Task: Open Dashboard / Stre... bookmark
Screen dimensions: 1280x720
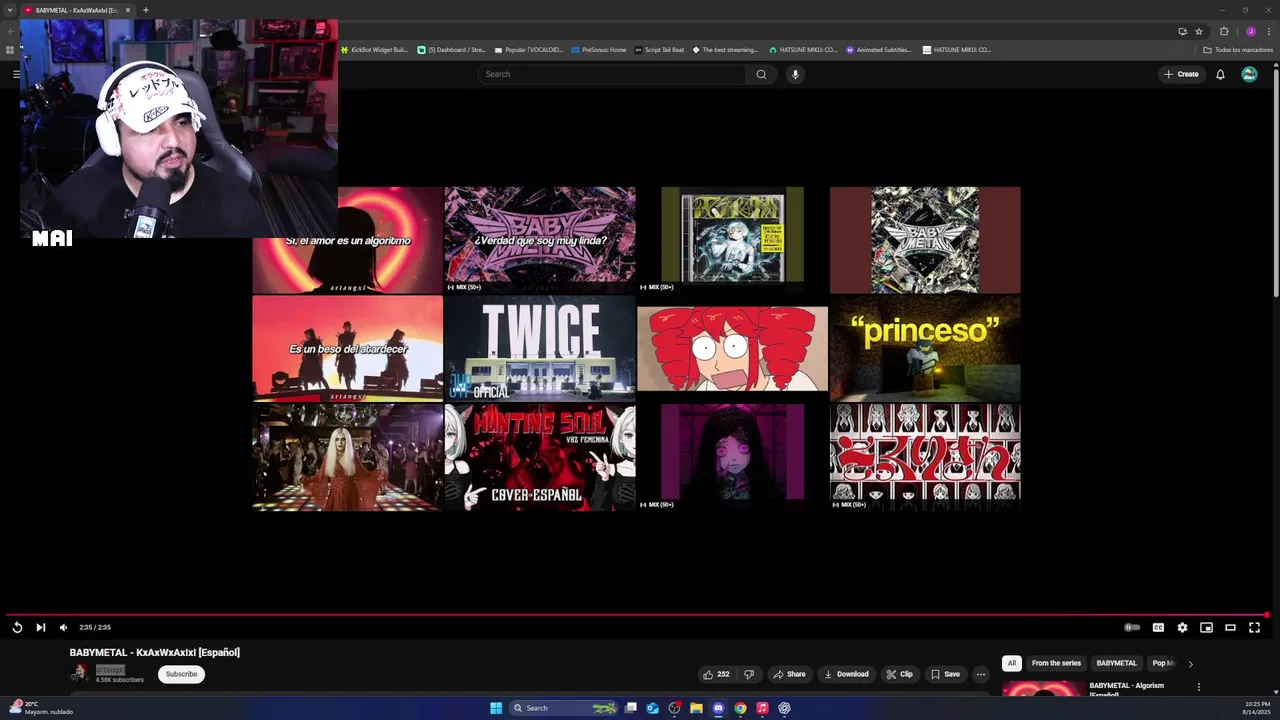Action: [x=451, y=50]
